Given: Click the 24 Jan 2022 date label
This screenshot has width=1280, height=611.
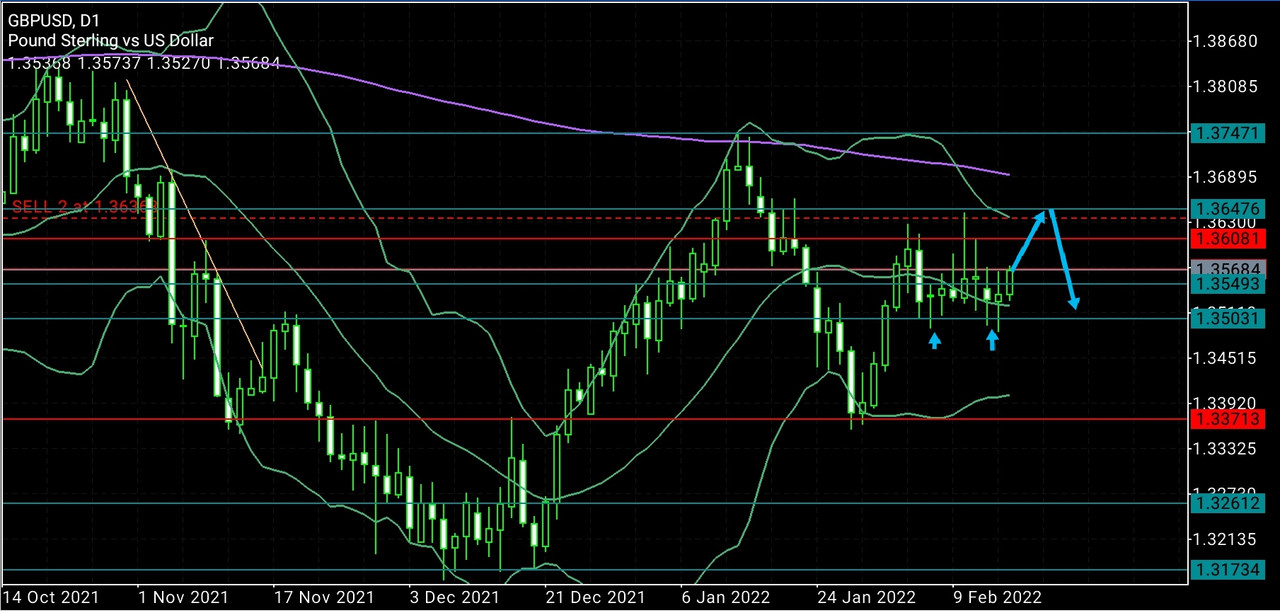Looking at the screenshot, I should 866,597.
